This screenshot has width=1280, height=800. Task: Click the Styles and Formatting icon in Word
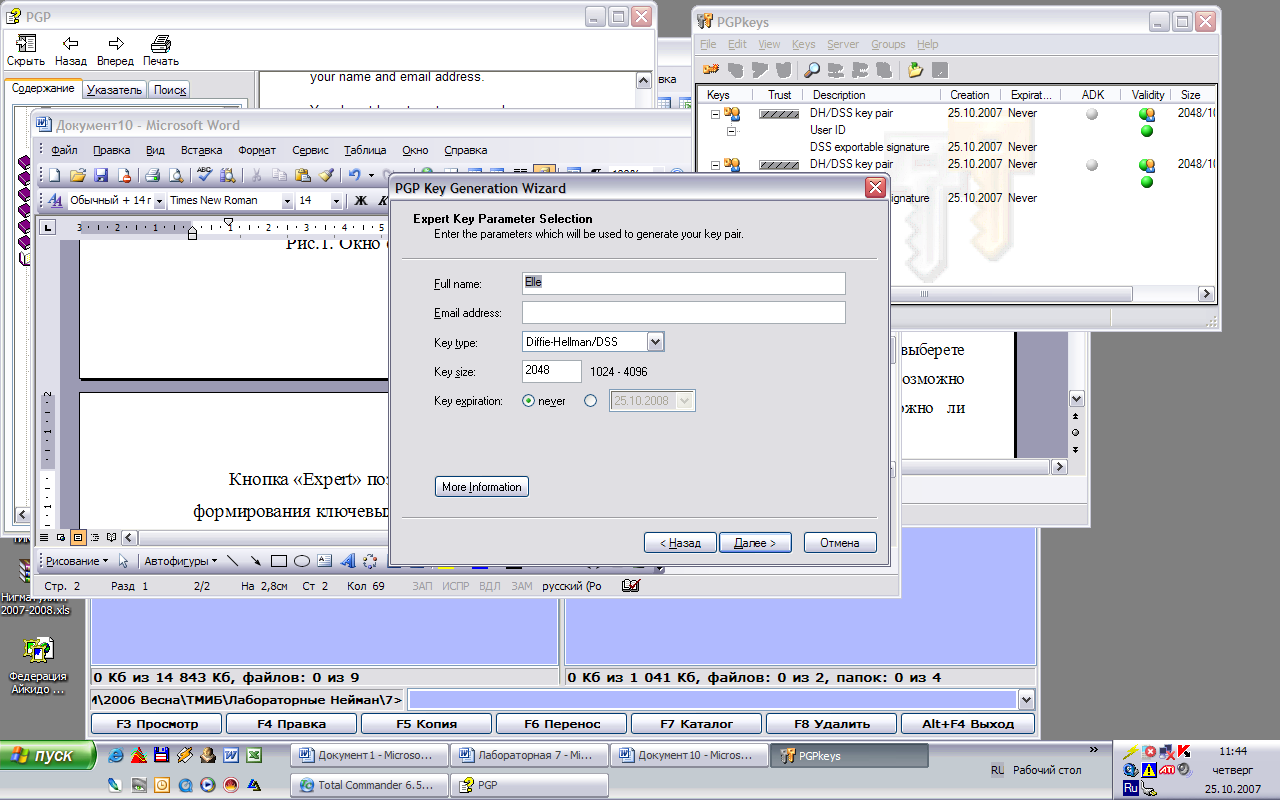tap(56, 200)
